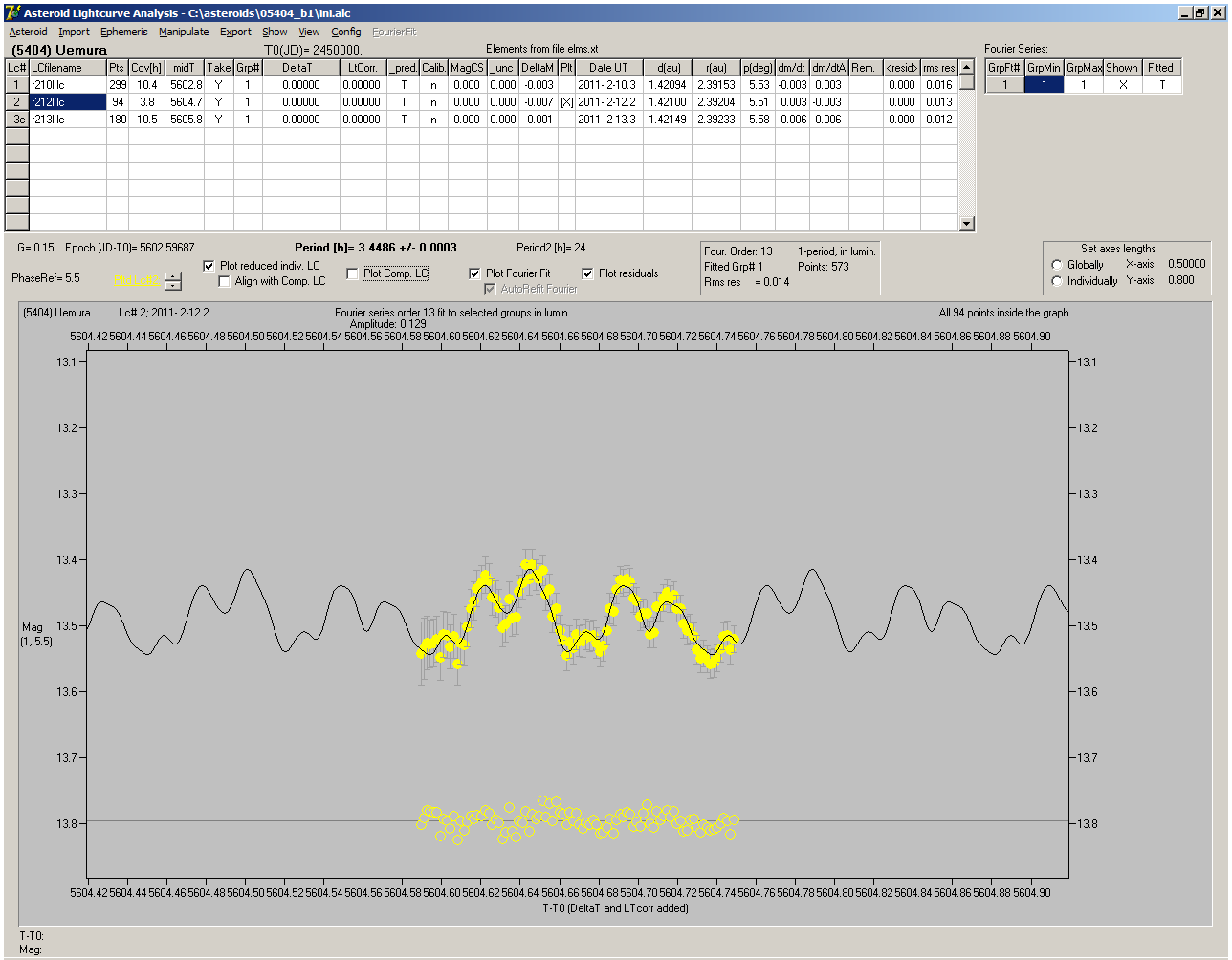This screenshot has width=1232, height=960.
Task: Select file r213l.lc in the table
Action: pyautogui.click(x=68, y=120)
